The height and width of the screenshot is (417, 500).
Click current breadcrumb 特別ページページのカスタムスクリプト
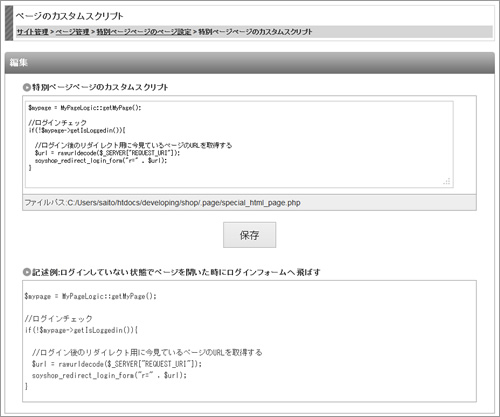click(255, 32)
